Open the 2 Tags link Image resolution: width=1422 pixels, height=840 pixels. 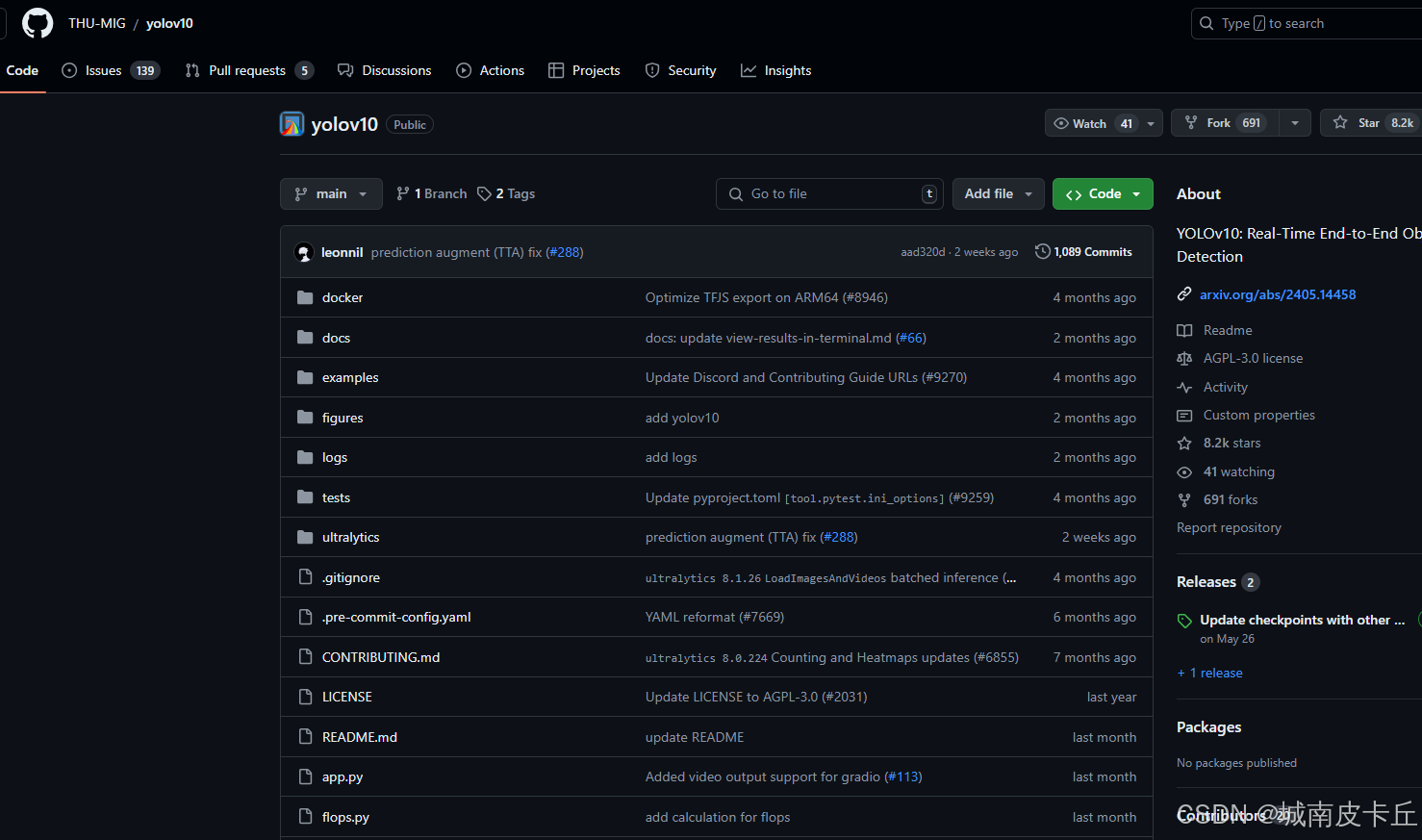pos(506,193)
